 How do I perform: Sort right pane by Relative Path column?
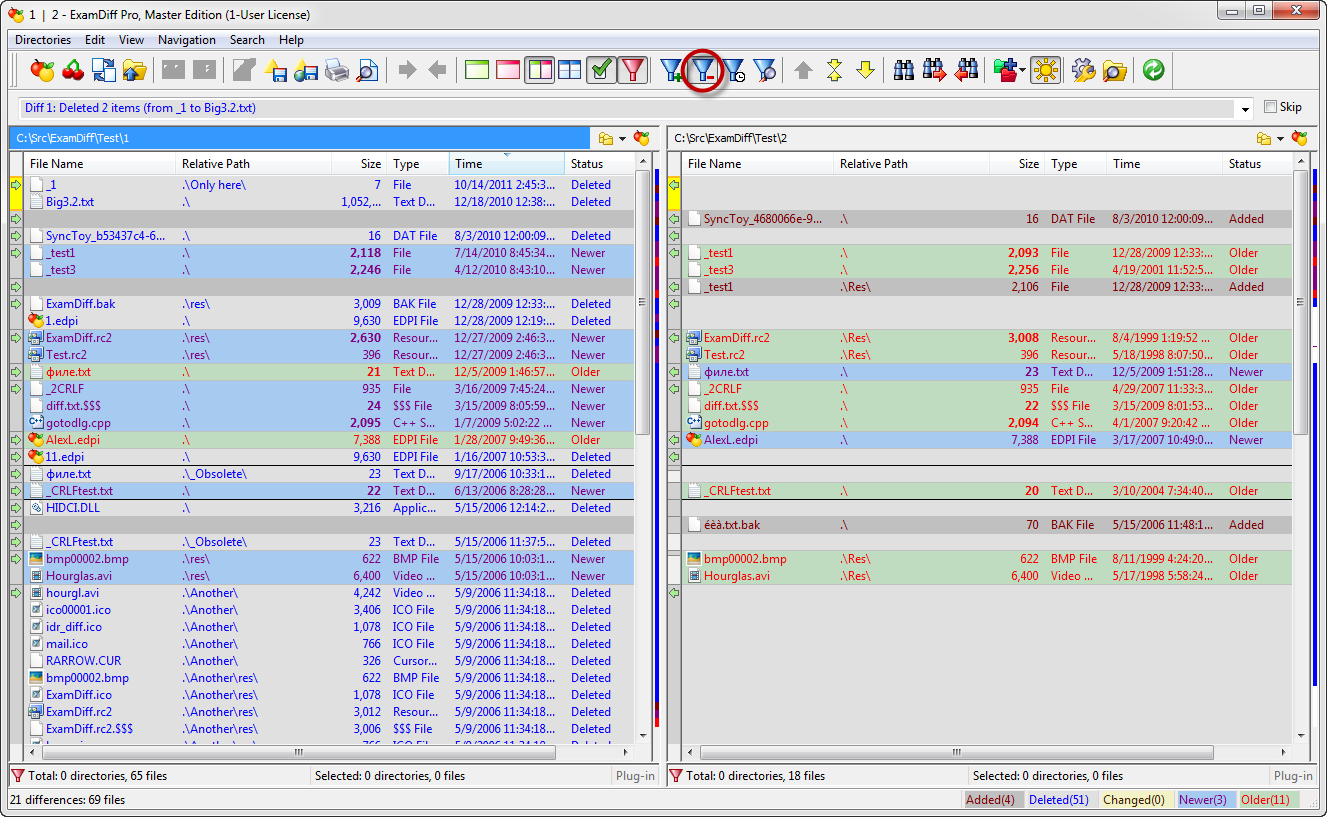click(911, 163)
